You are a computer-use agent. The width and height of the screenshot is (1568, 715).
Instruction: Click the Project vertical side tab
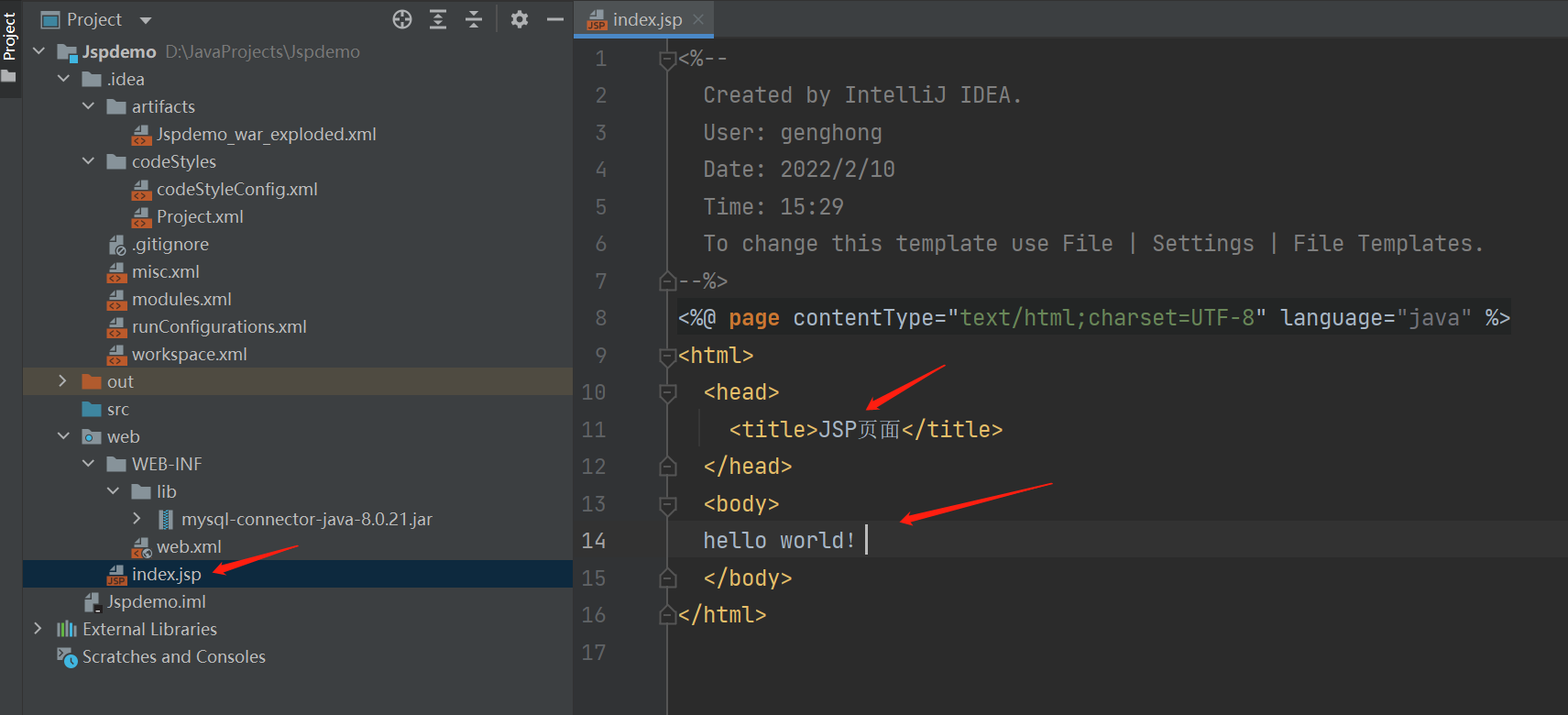(9, 37)
